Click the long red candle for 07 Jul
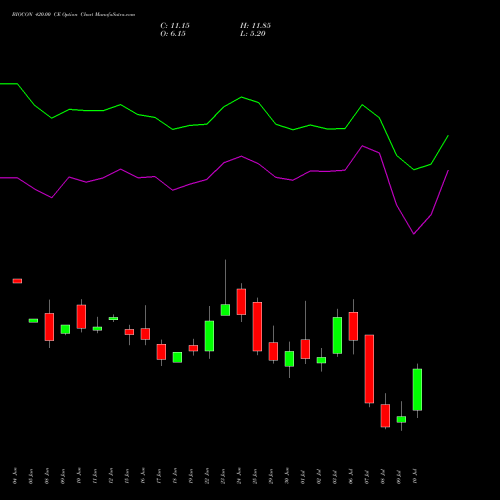 (x=369, y=369)
